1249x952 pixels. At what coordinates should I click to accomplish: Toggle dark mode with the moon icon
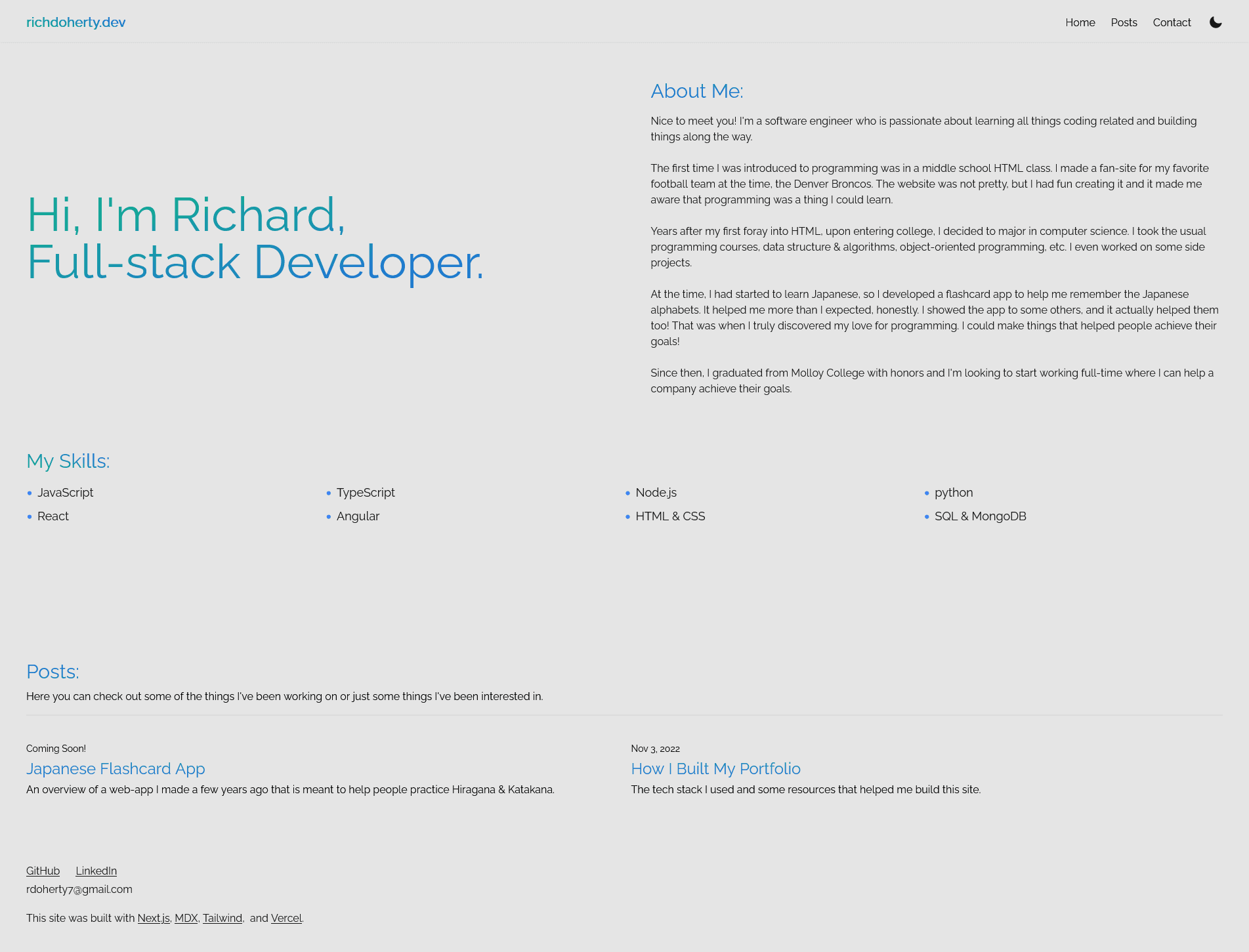1216,22
